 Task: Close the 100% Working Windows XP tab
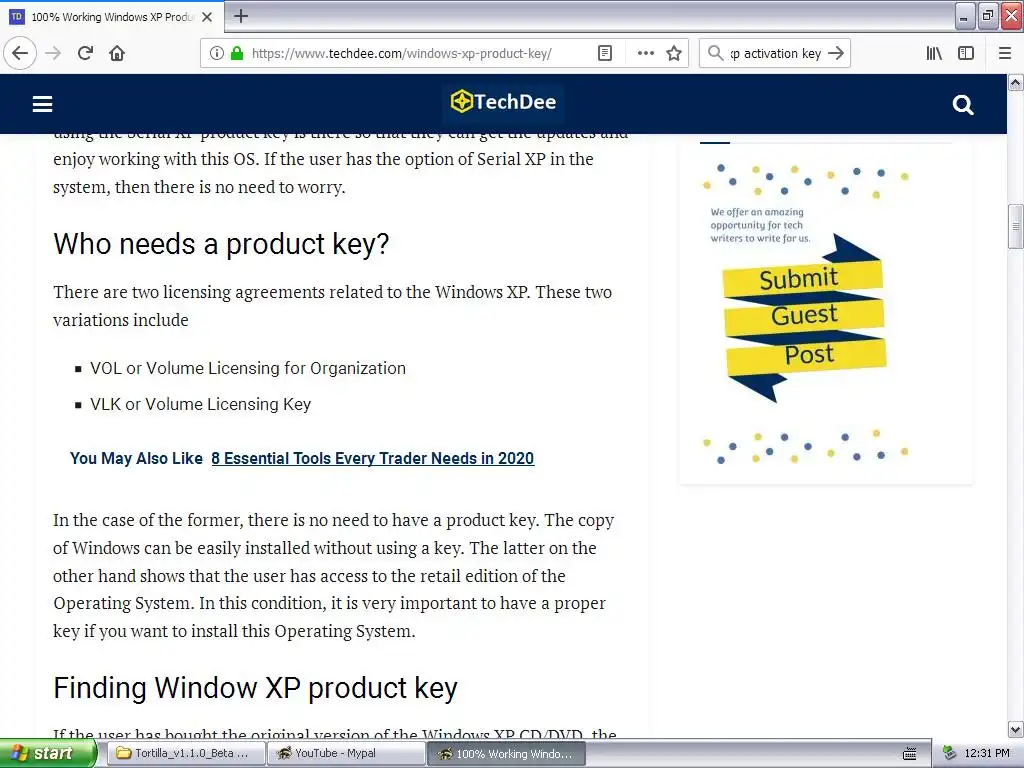(x=207, y=17)
